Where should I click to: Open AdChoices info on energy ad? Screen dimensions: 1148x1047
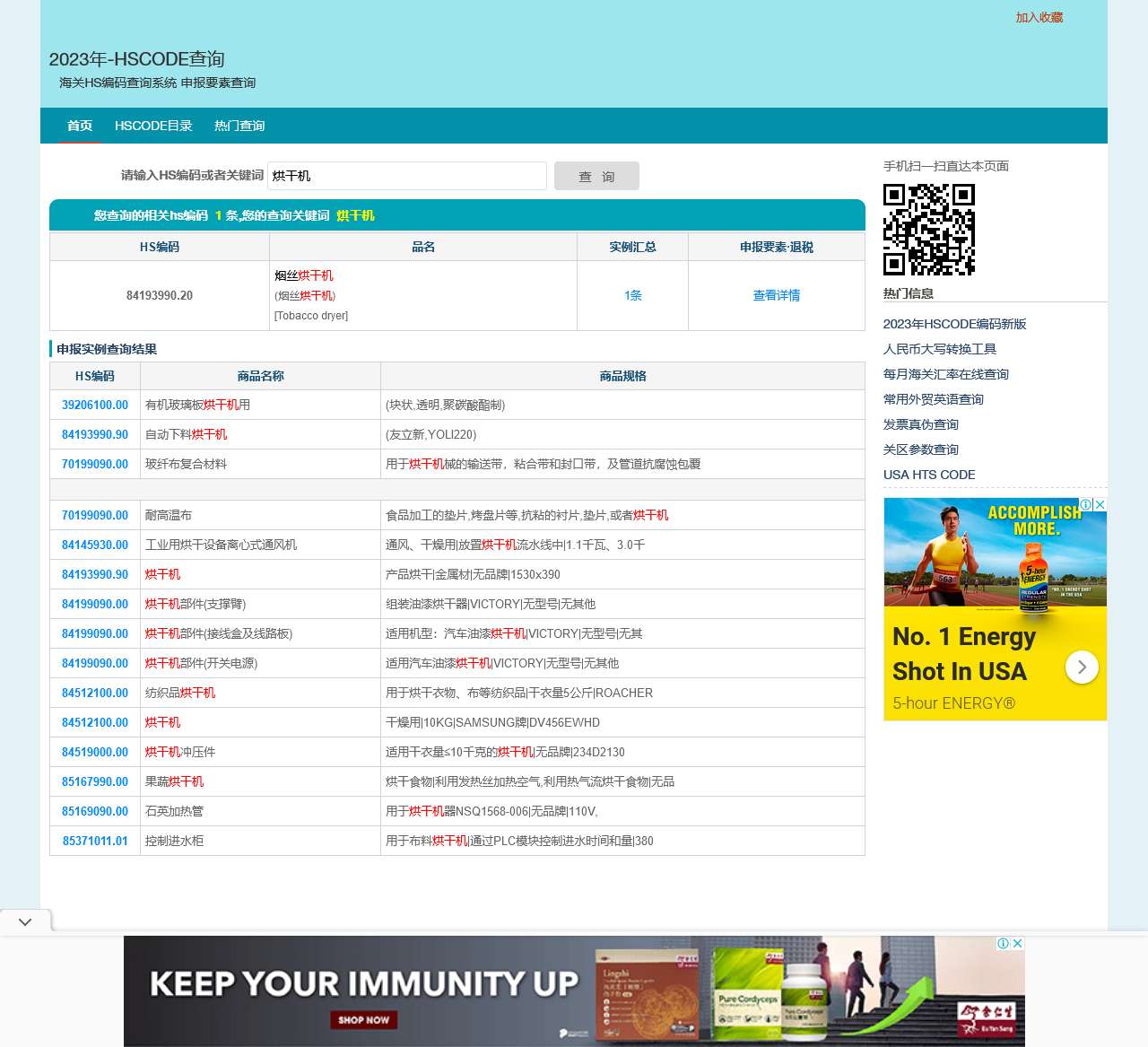pos(1086,504)
